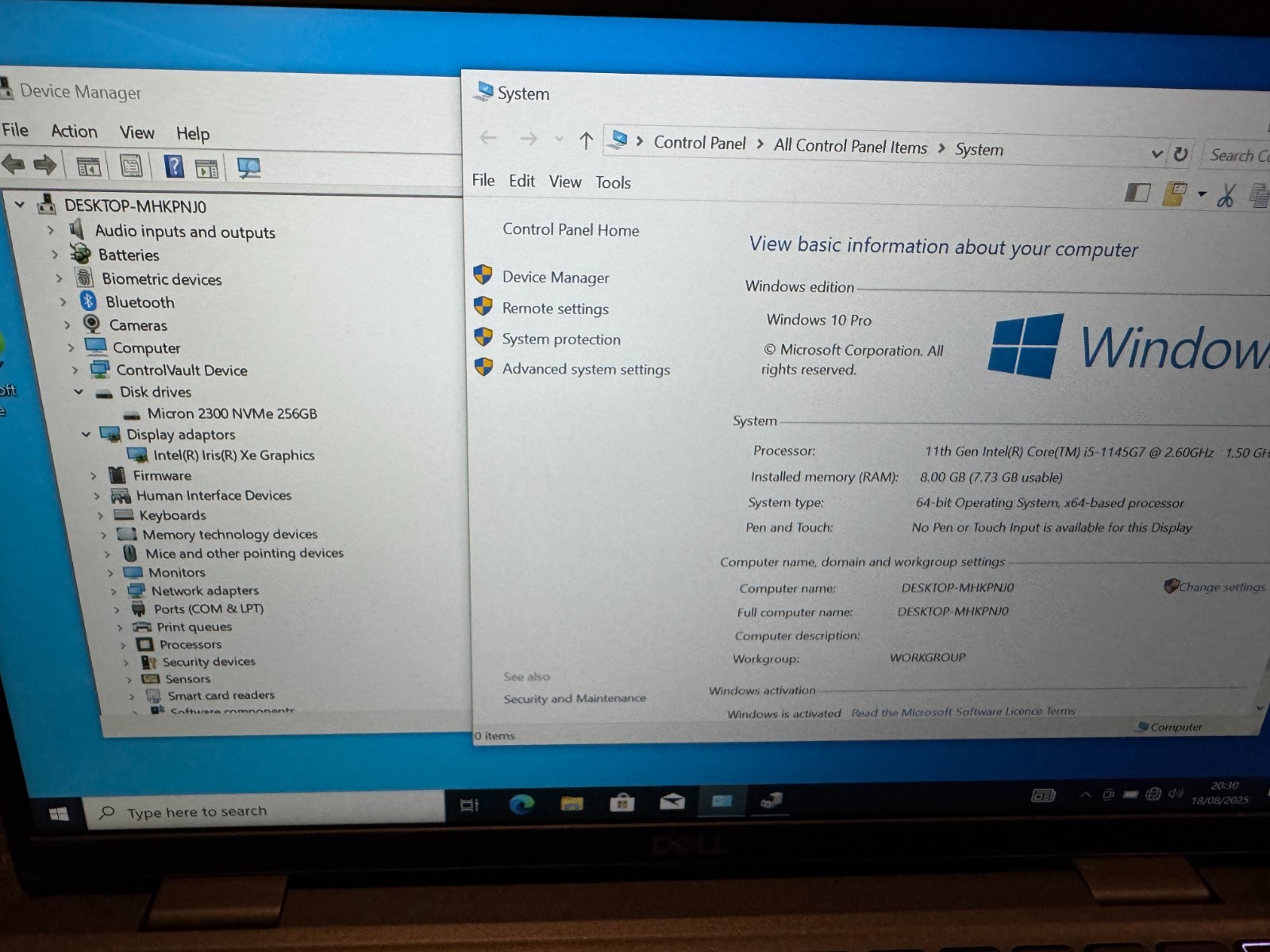1270x952 pixels.
Task: Open Remote settings link
Action: tap(556, 308)
